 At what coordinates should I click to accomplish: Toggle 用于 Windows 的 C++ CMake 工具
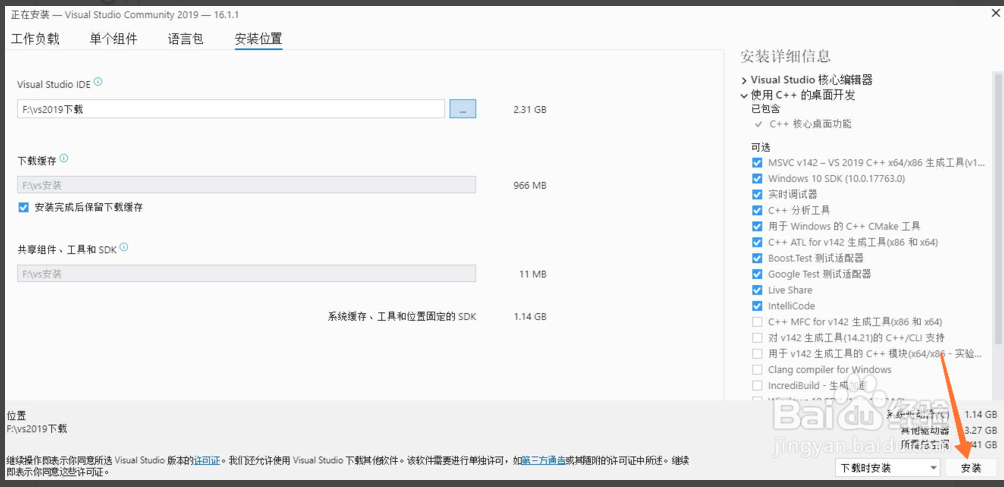tap(757, 226)
